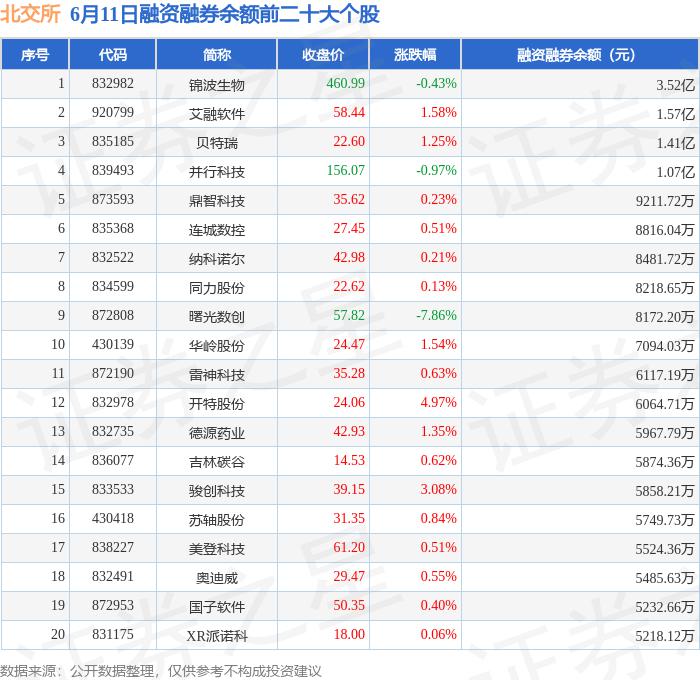Select stock name 同力股份
This screenshot has height=680, width=700.
tap(217, 288)
